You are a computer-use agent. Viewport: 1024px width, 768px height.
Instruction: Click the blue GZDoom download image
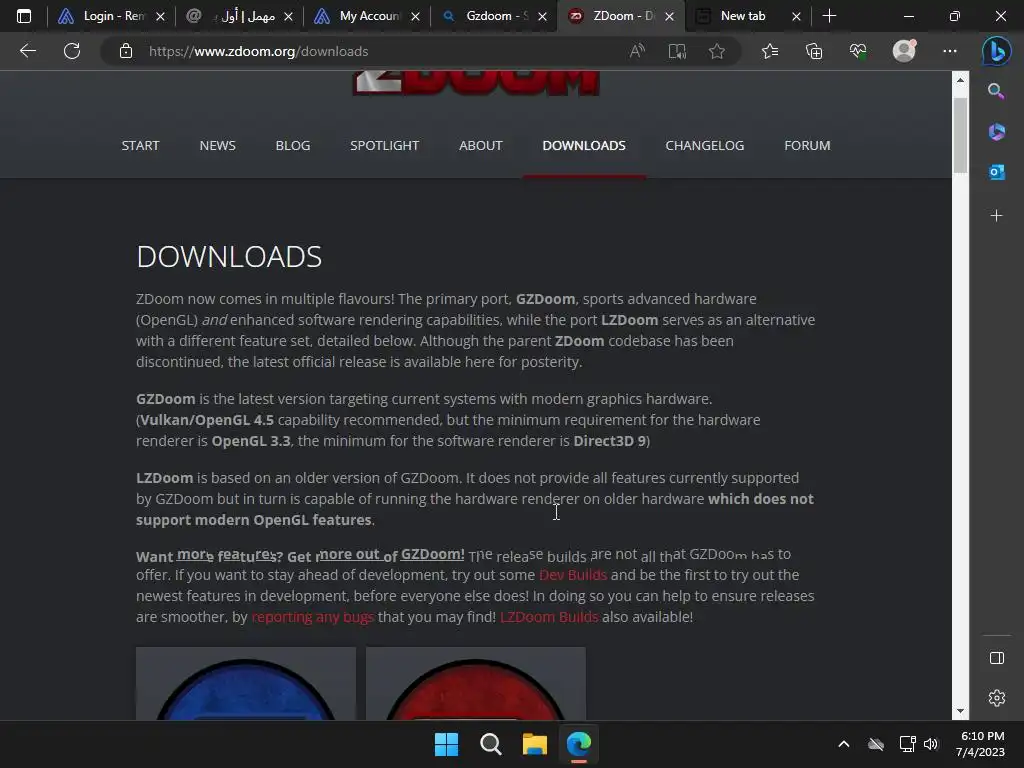pos(246,684)
